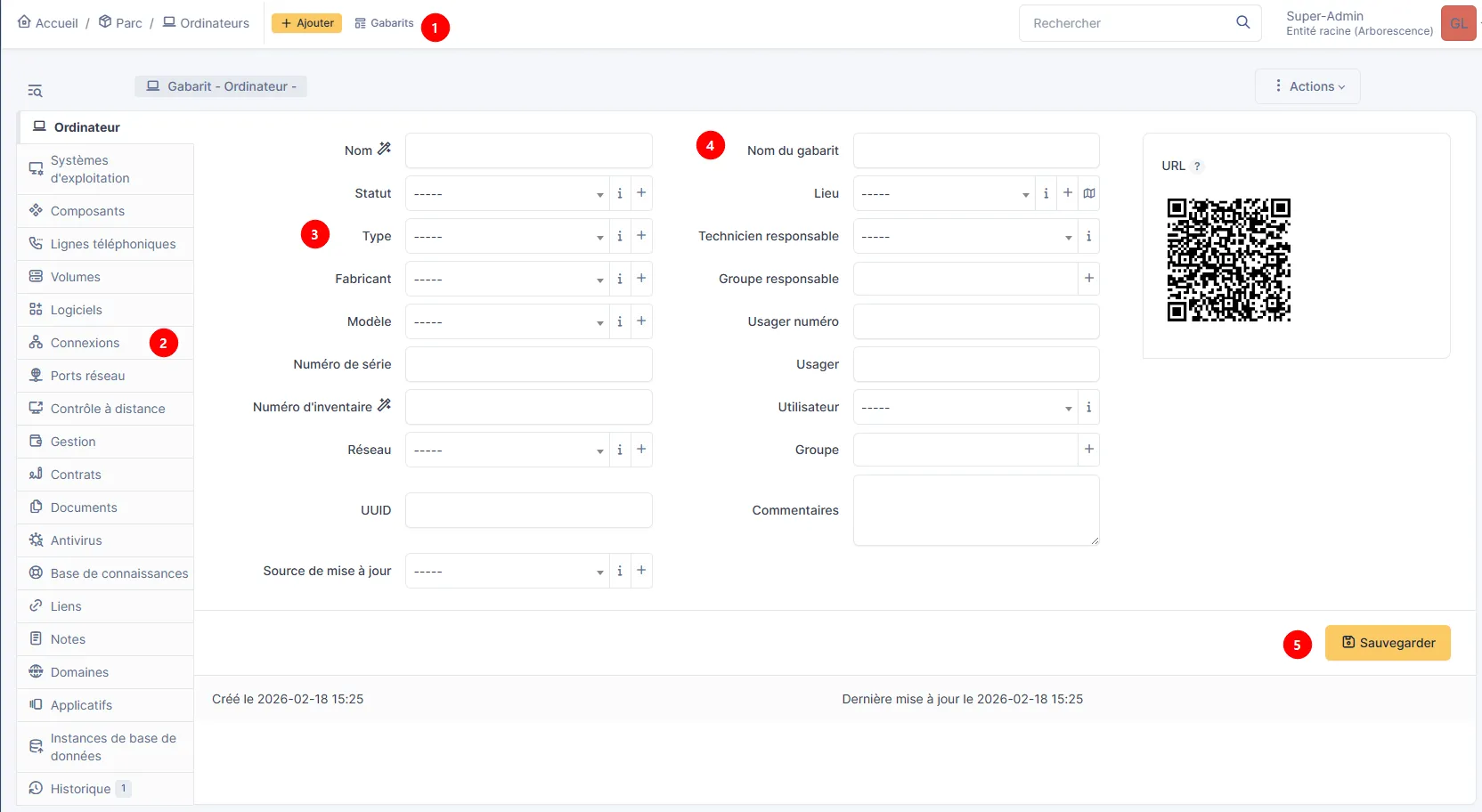This screenshot has width=1482, height=812.
Task: Click the Numéro d'inventaire wand icon
Action: pos(385,405)
